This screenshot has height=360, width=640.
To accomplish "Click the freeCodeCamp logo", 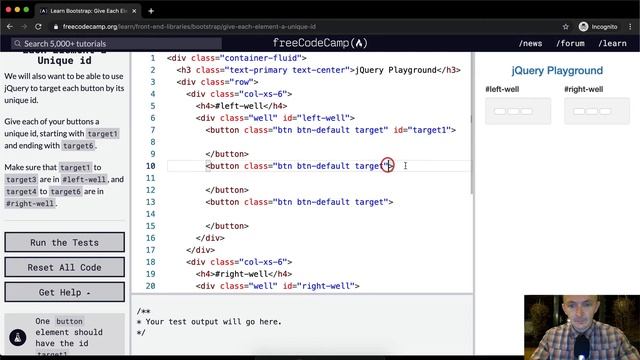I will 320,43.
